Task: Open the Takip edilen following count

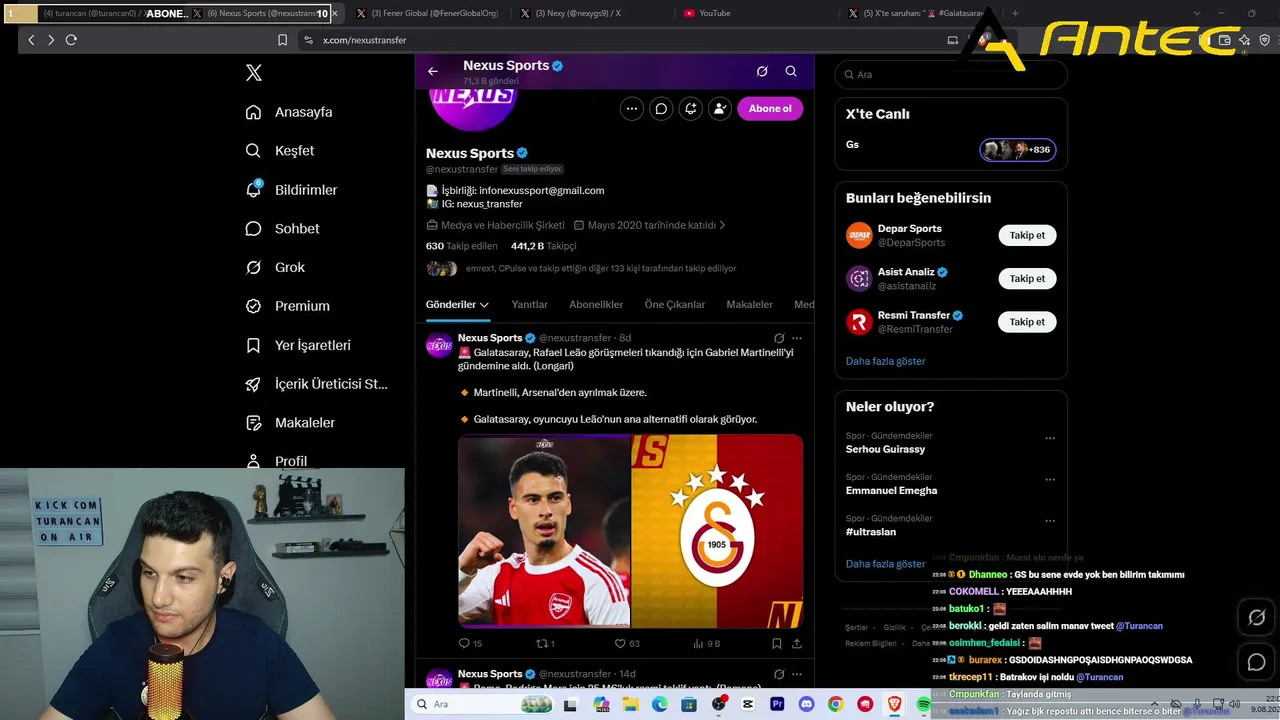Action: [462, 246]
